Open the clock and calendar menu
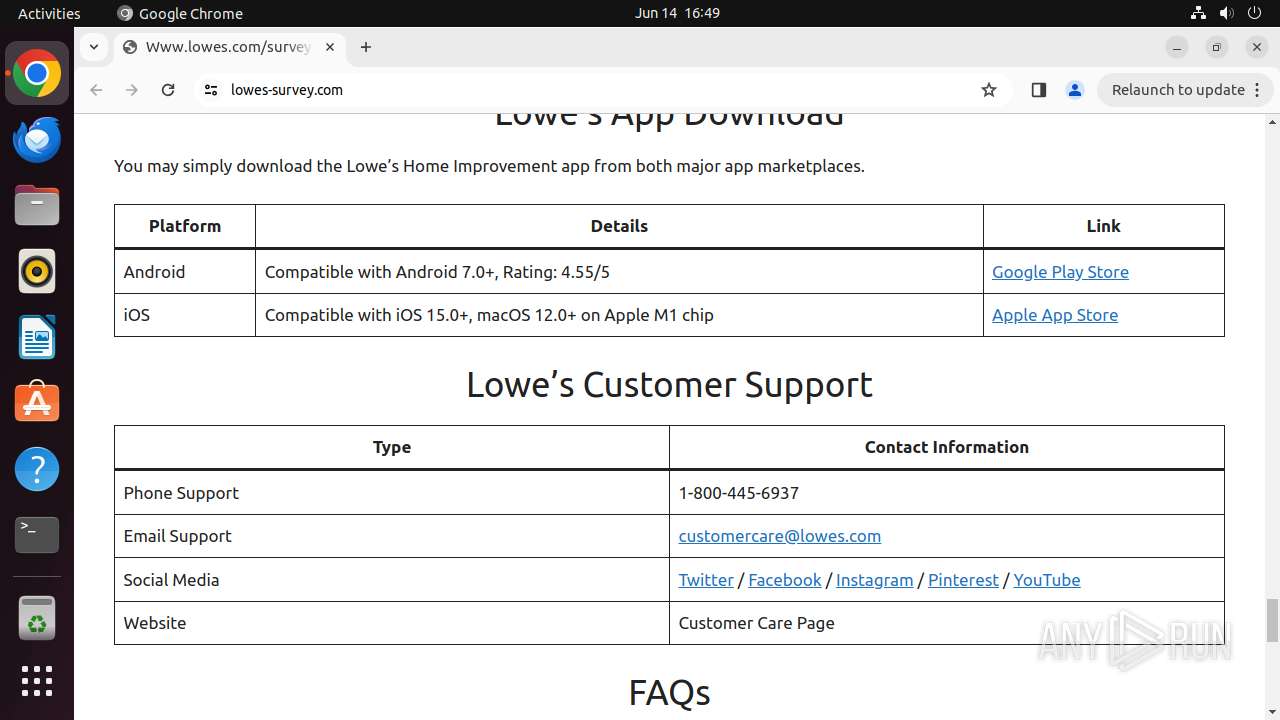Viewport: 1280px width, 720px height. click(x=677, y=13)
